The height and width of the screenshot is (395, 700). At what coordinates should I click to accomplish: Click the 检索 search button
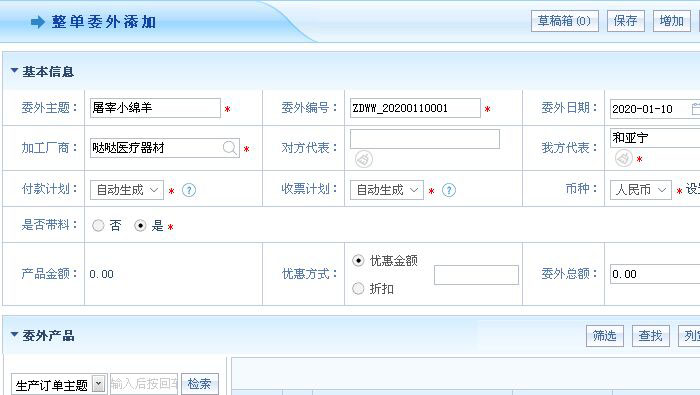[200, 384]
